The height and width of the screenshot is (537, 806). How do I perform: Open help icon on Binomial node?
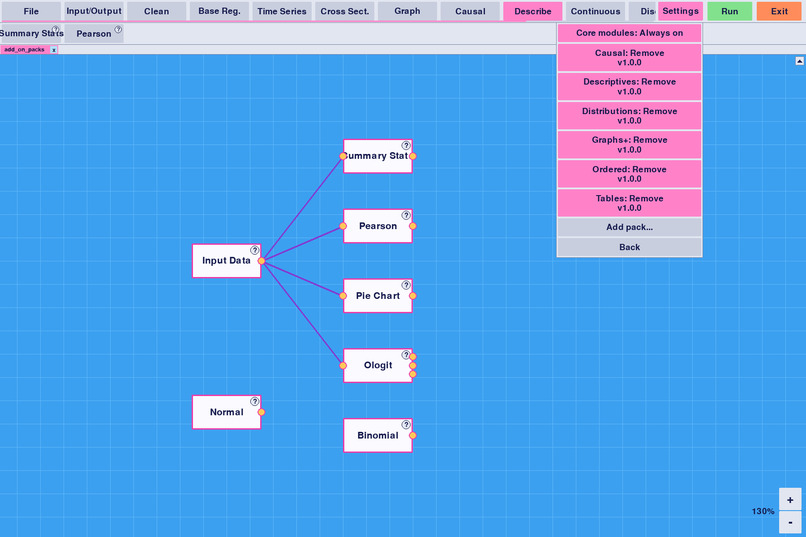pos(406,424)
